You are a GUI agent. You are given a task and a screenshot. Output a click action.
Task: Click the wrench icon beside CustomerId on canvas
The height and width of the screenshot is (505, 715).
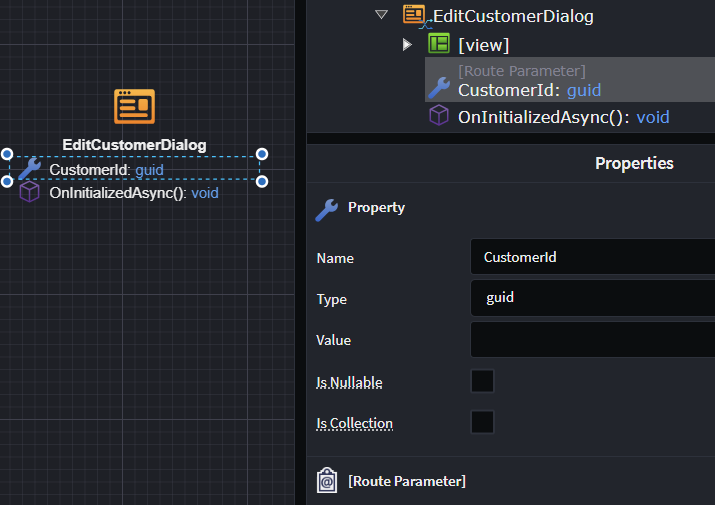click(30, 169)
